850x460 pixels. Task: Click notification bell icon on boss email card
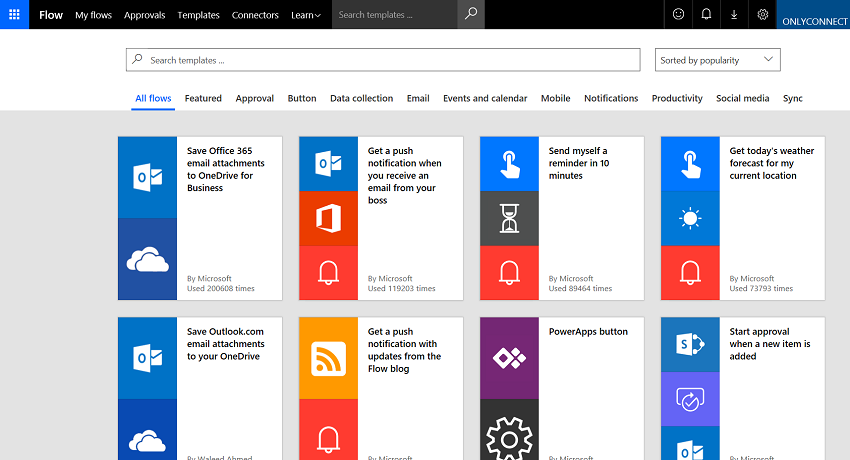point(329,273)
